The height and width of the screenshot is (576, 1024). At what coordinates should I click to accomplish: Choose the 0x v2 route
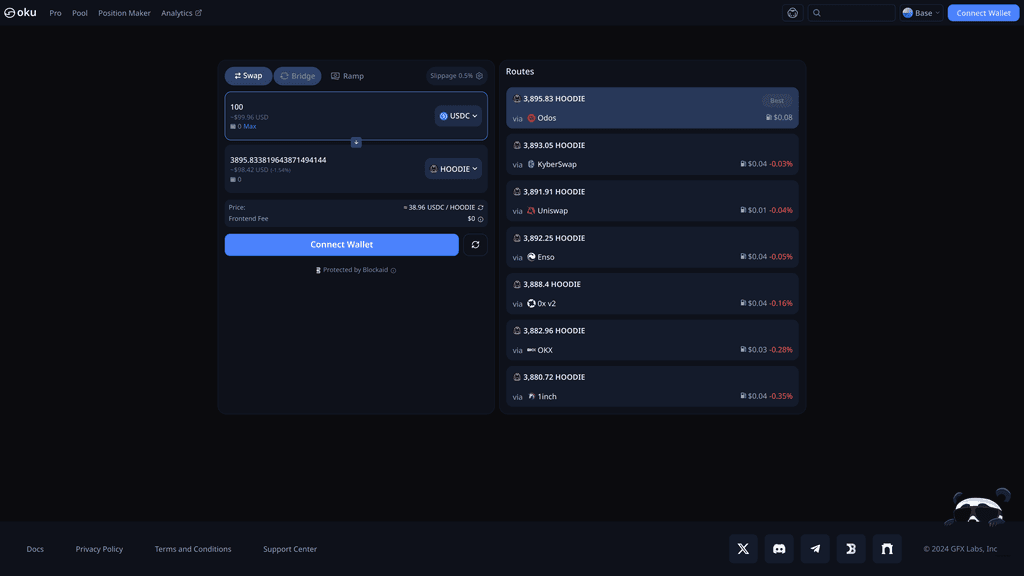652,294
